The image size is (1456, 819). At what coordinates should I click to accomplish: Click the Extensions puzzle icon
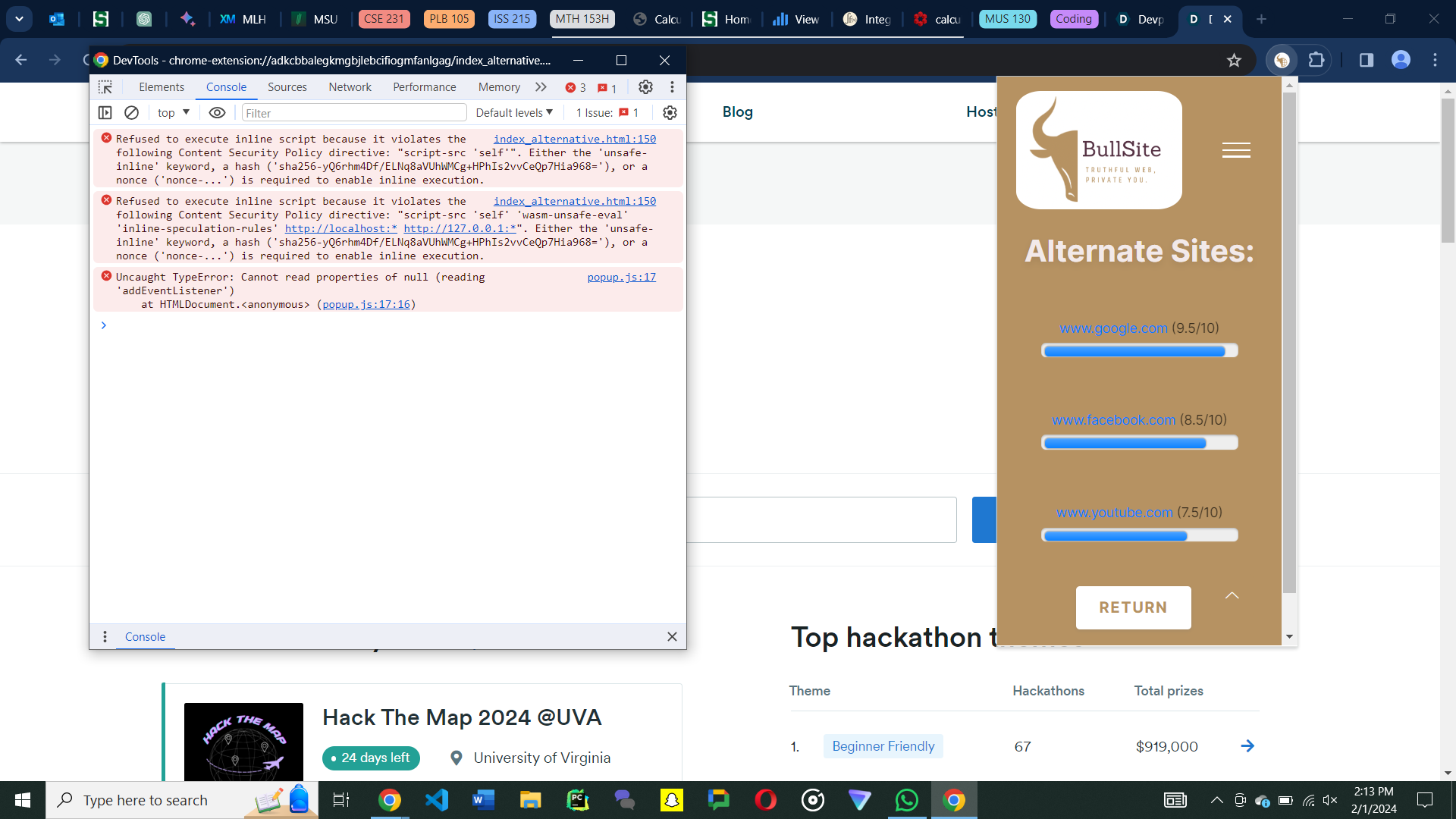click(x=1316, y=60)
